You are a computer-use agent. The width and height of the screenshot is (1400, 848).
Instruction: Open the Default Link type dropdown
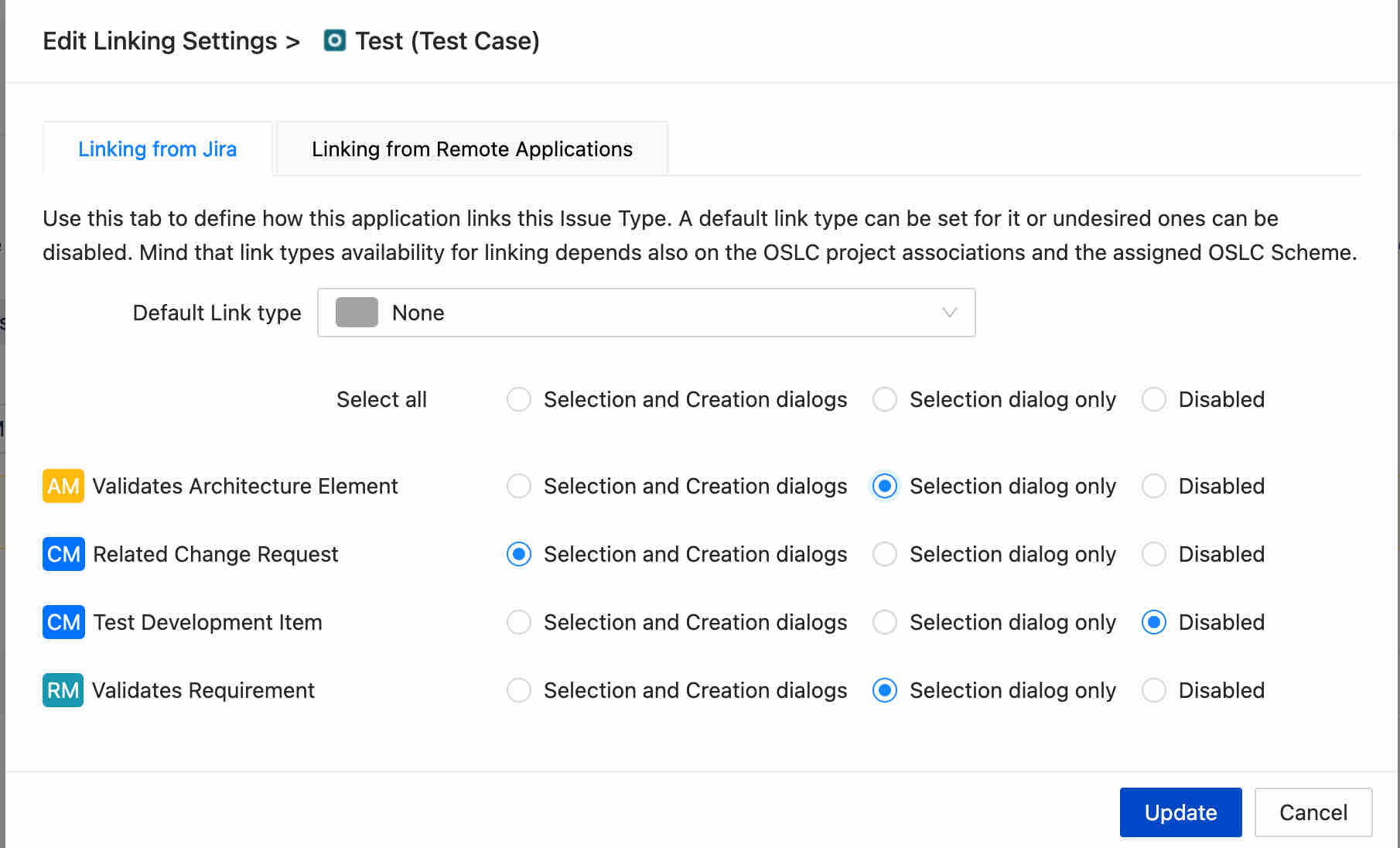point(646,313)
